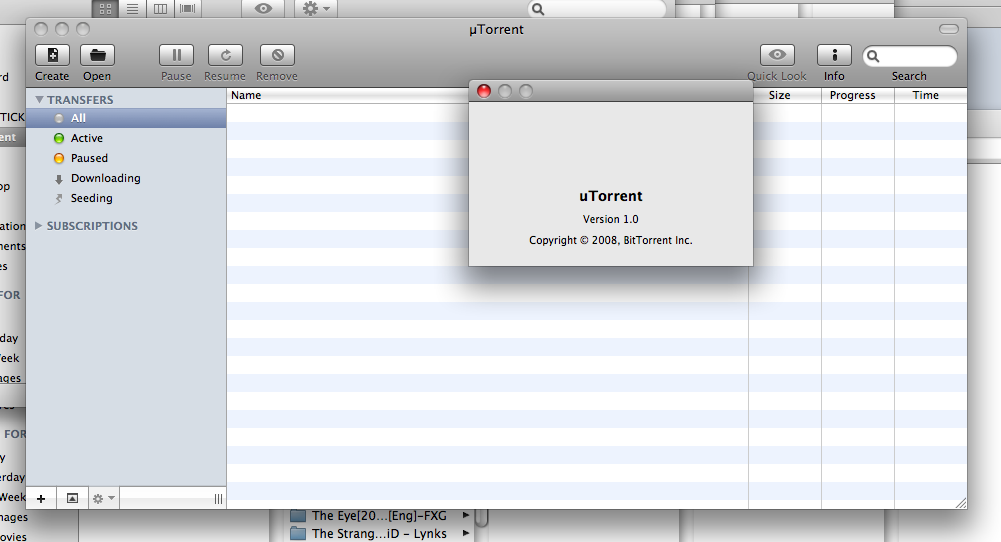Click the plus button below the sidebar

point(41,499)
